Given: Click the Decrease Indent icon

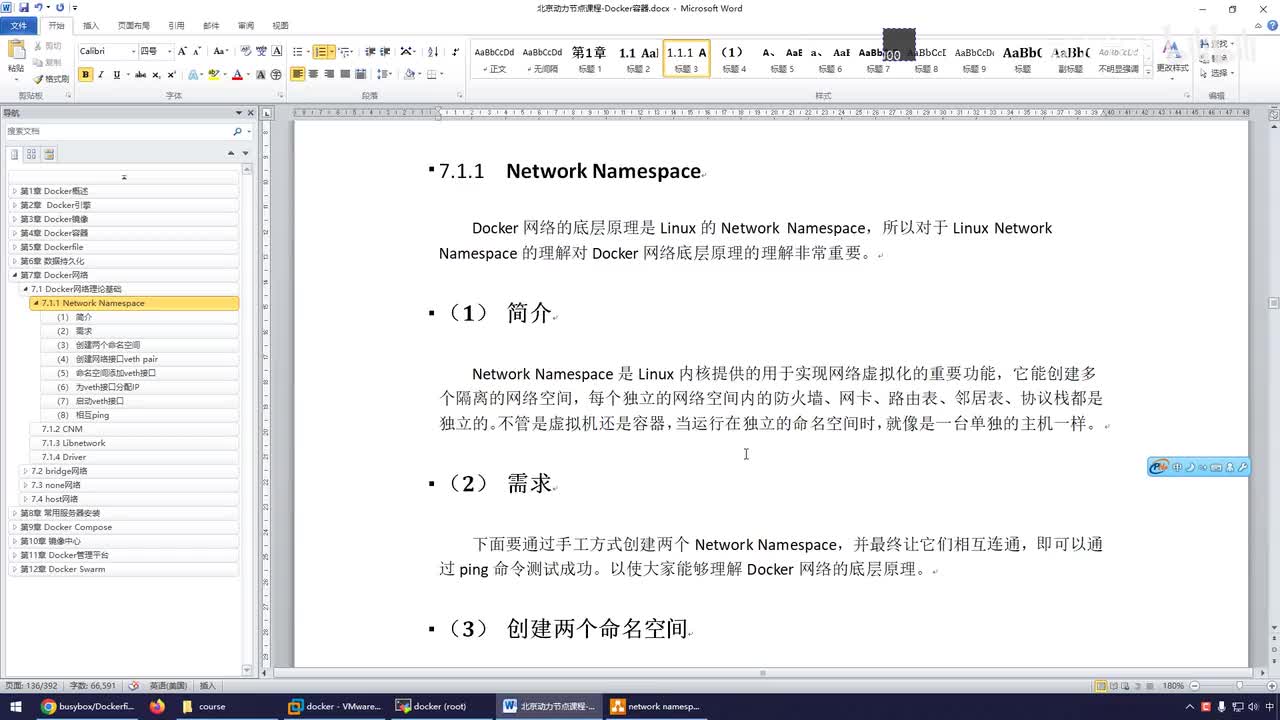Looking at the screenshot, I should [x=370, y=51].
